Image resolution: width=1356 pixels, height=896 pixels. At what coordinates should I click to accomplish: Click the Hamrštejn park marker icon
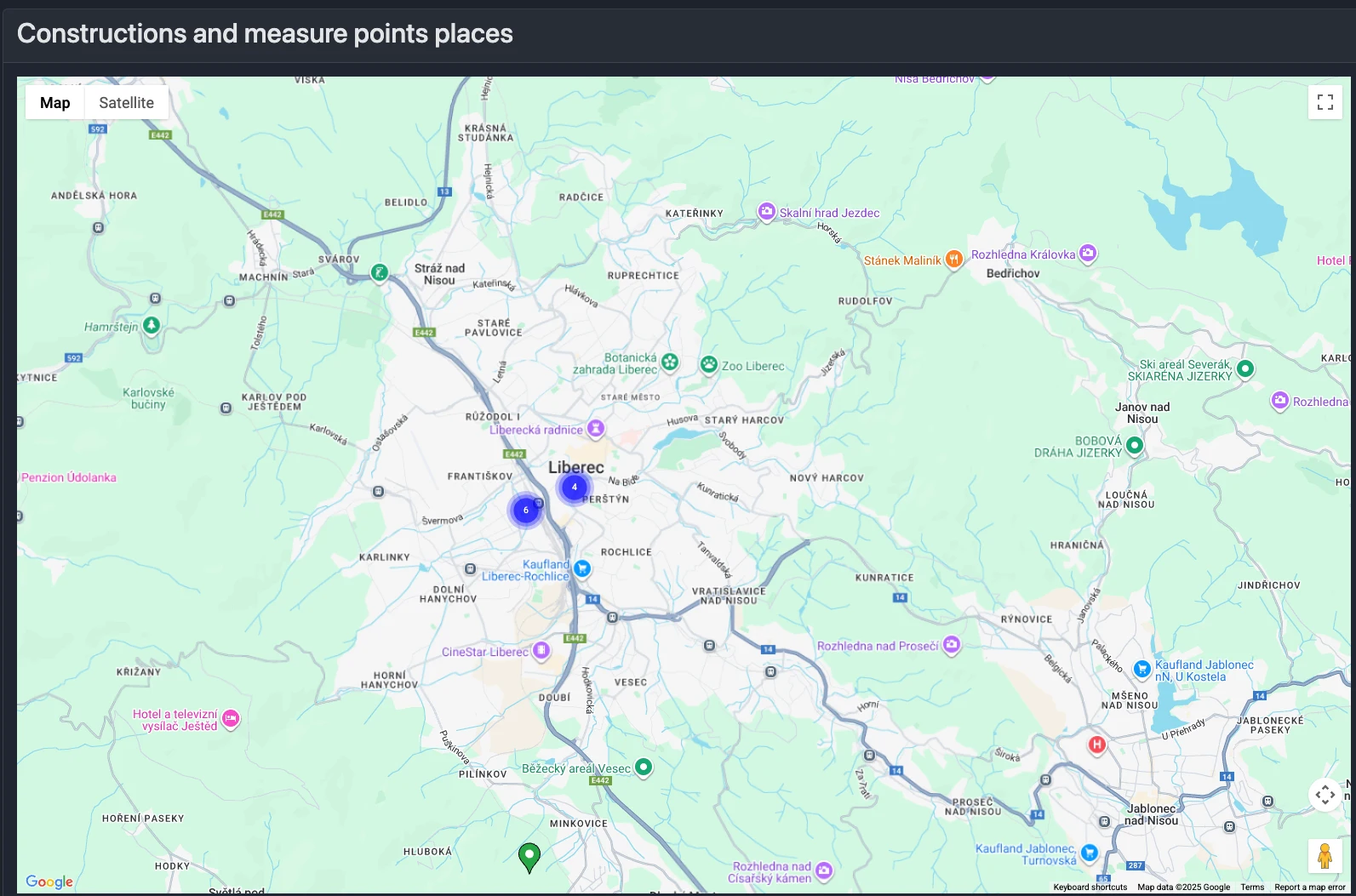(x=152, y=325)
